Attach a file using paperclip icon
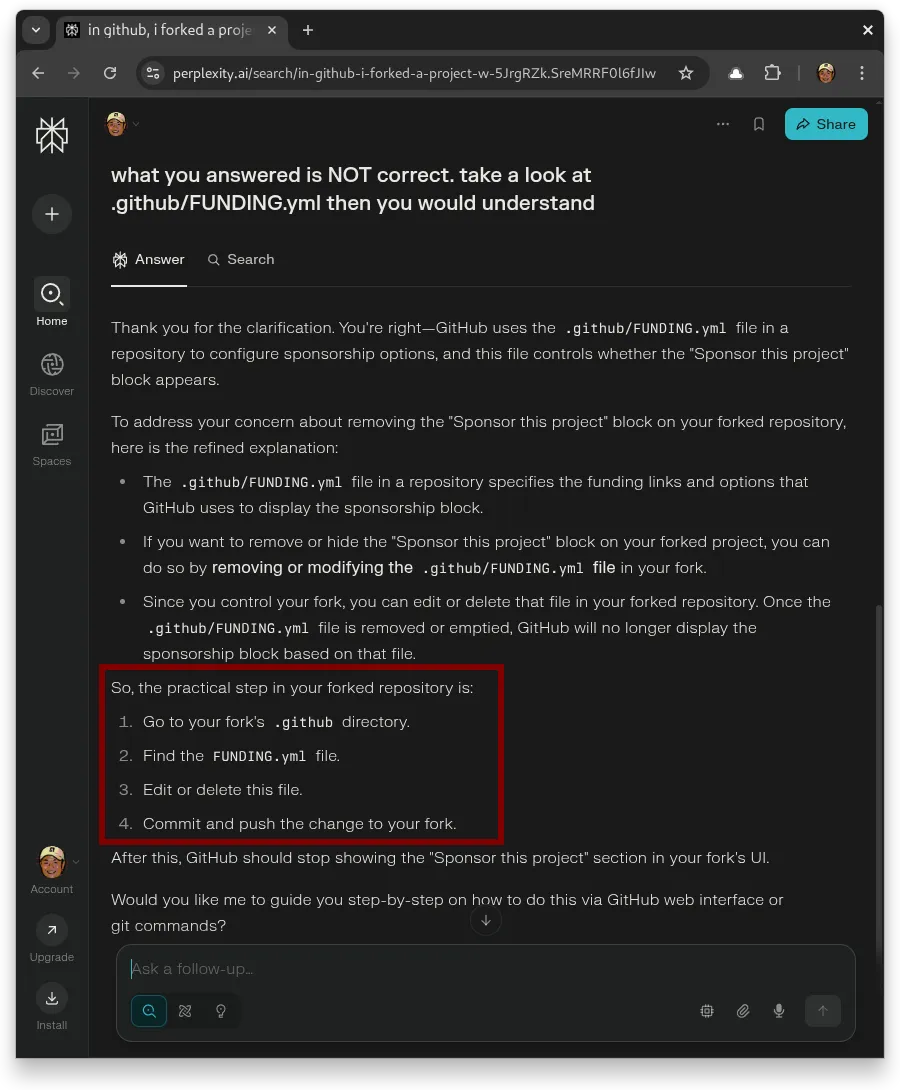Screen dimensions: 900x1090 (x=743, y=1011)
